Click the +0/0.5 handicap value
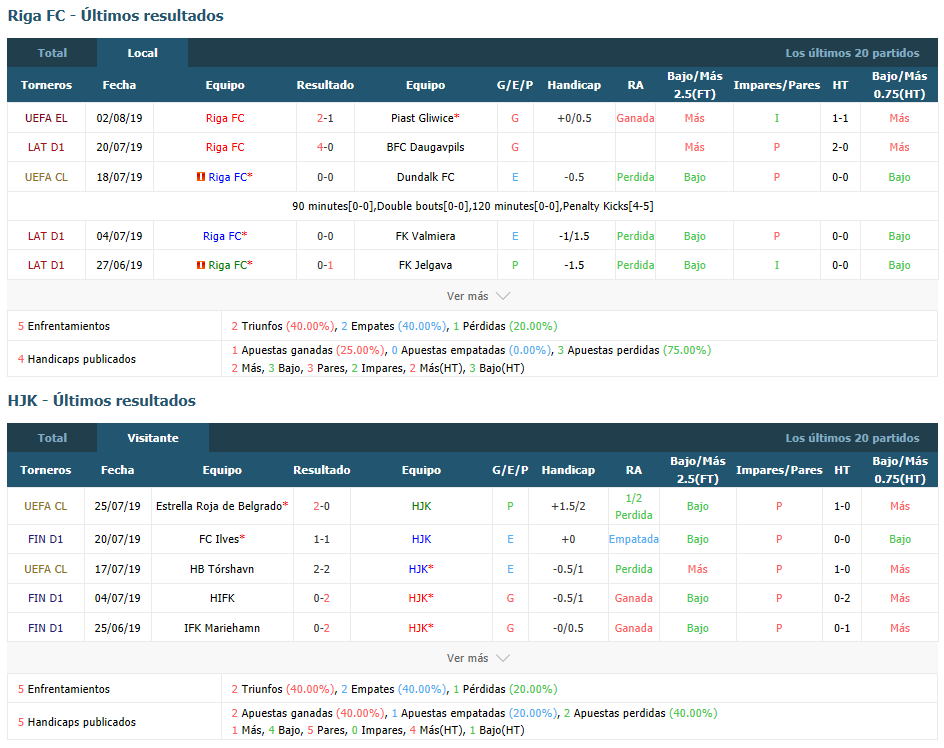This screenshot has height=748, width=944. [x=574, y=118]
